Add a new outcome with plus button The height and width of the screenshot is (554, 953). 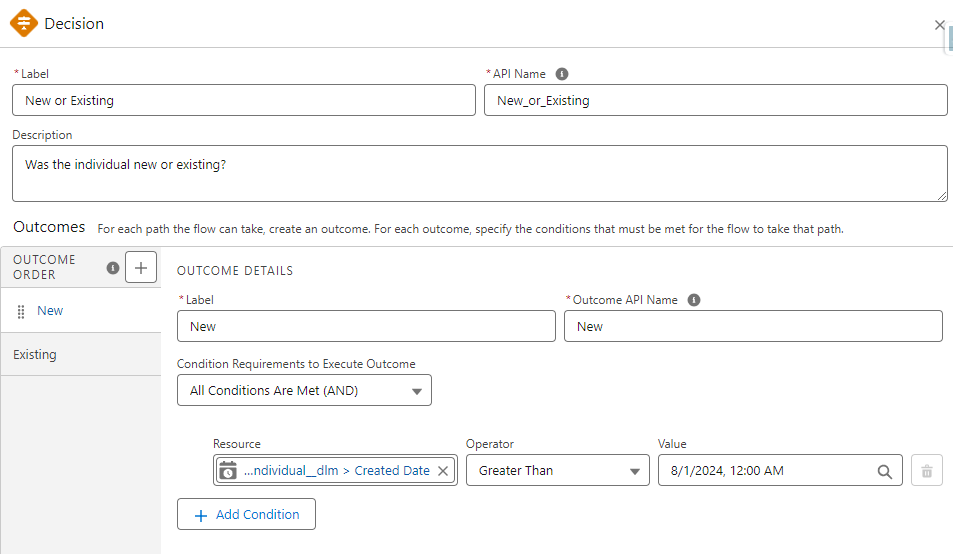(x=141, y=267)
